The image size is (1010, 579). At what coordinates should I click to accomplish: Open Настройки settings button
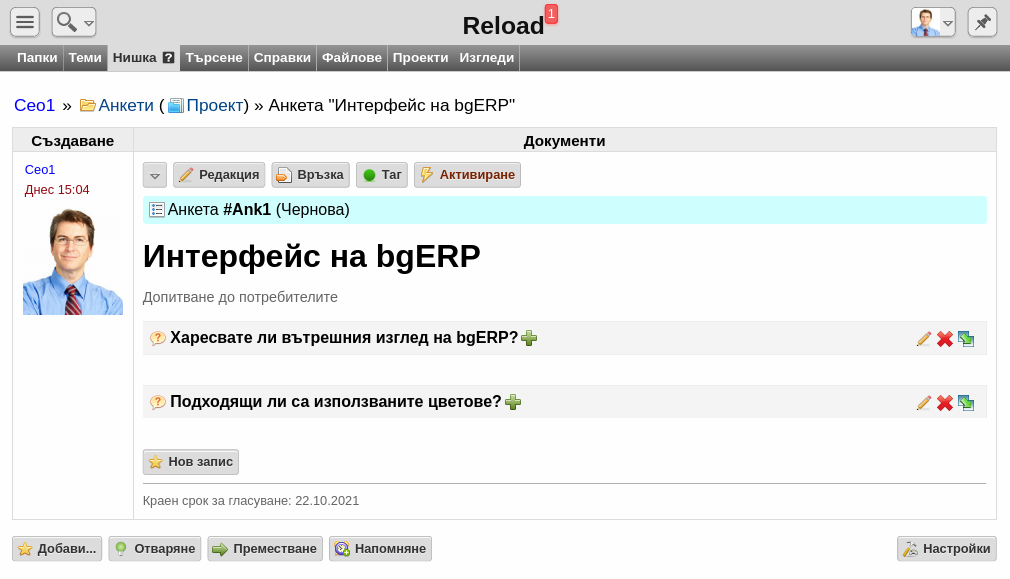(x=947, y=549)
